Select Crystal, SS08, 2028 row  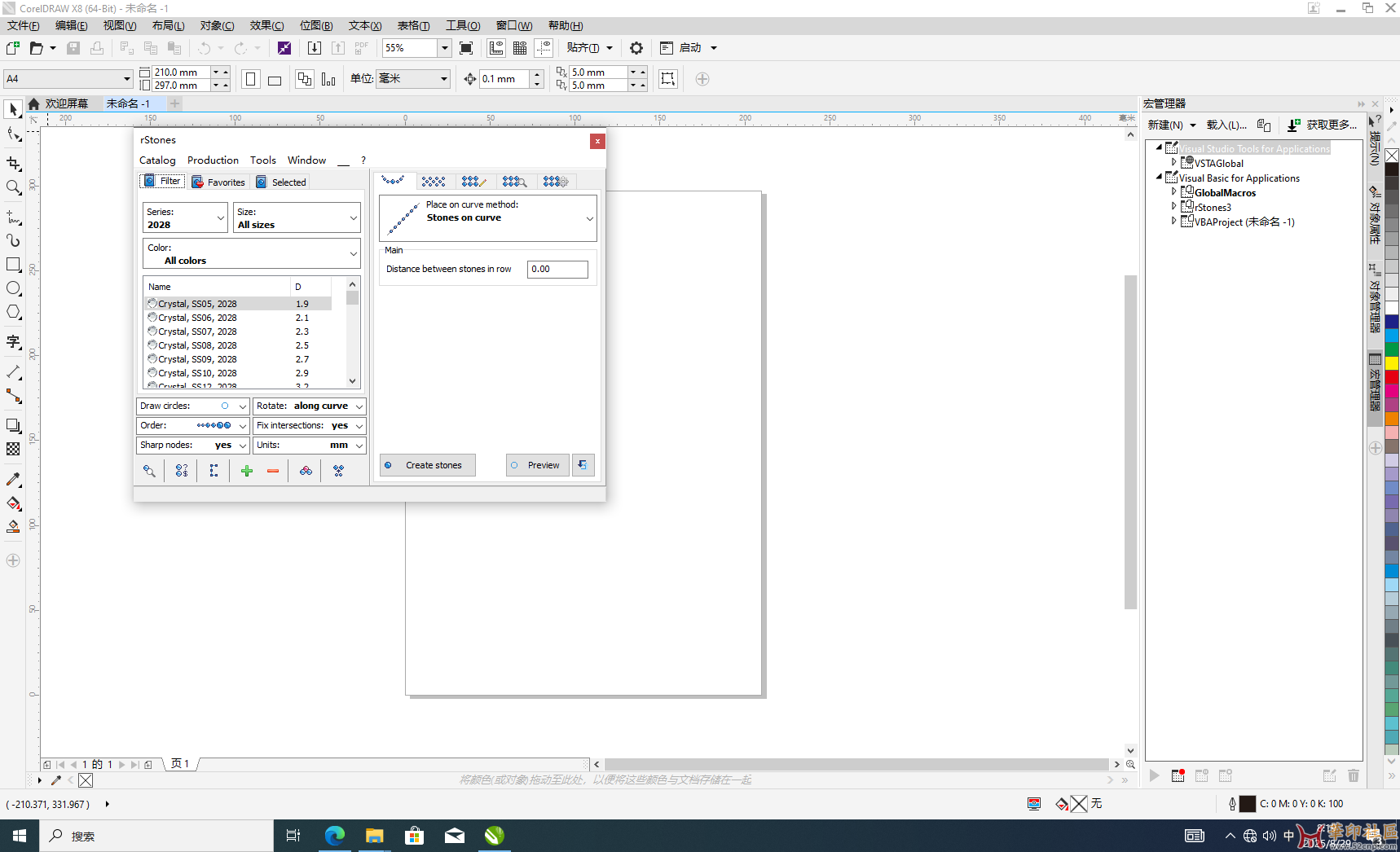tap(238, 345)
